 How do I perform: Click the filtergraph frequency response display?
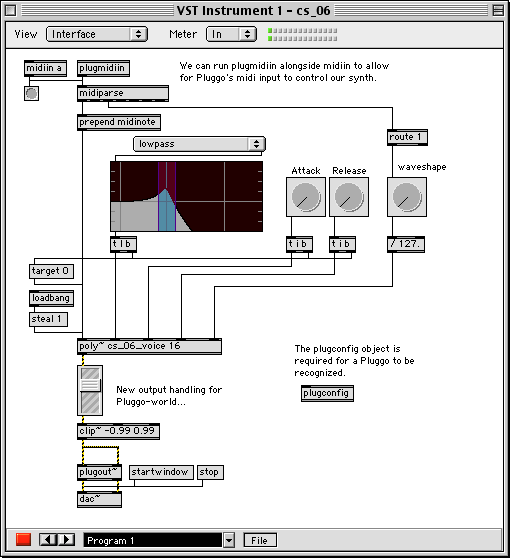click(186, 196)
